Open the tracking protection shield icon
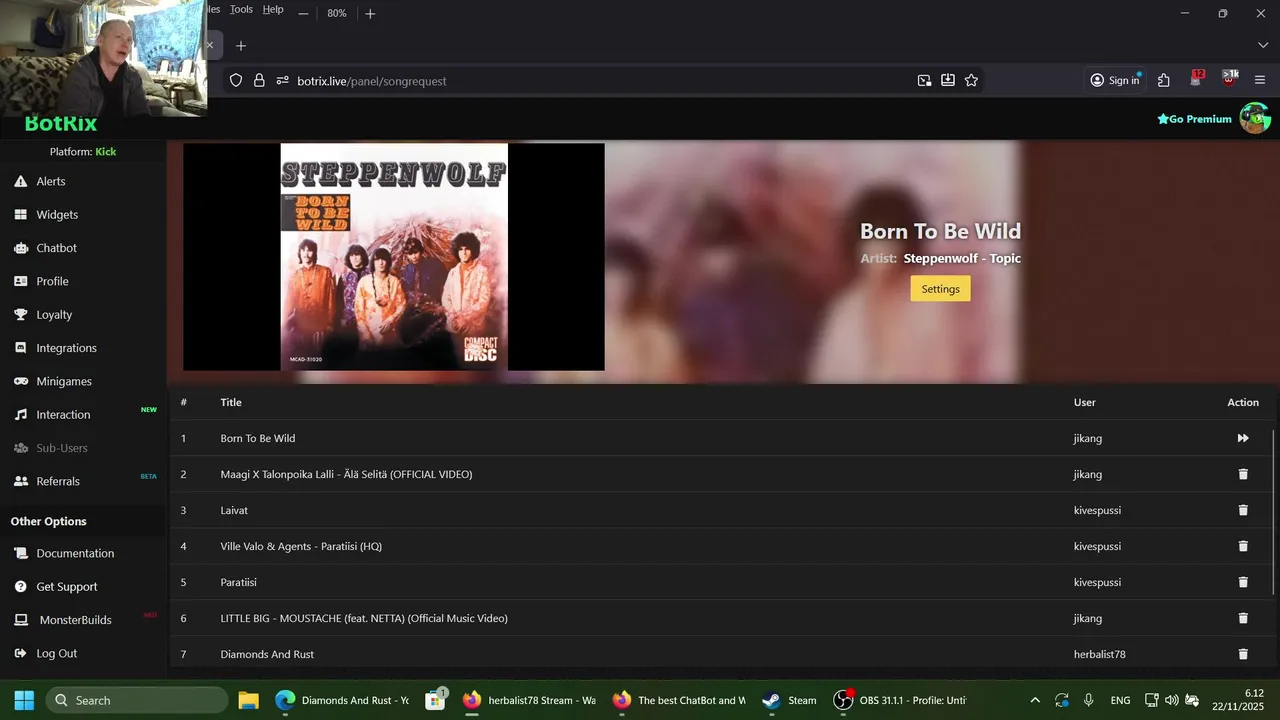 tap(236, 80)
